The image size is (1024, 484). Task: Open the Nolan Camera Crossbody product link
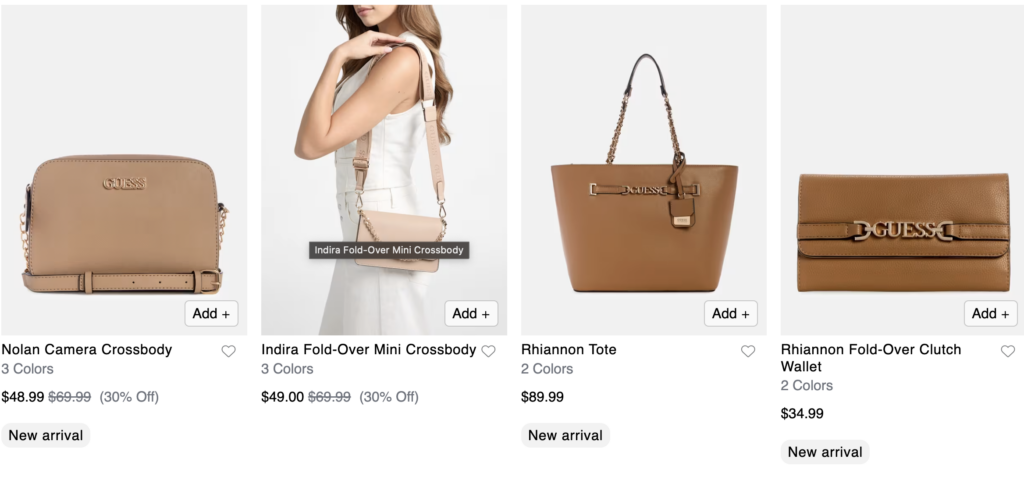point(87,350)
